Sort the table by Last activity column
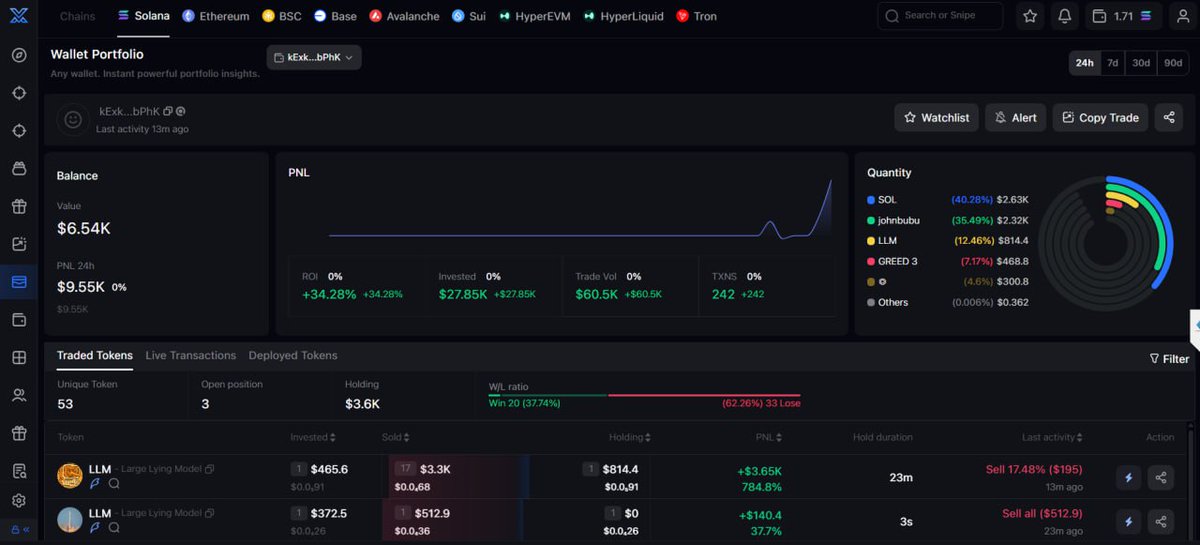 (1052, 437)
